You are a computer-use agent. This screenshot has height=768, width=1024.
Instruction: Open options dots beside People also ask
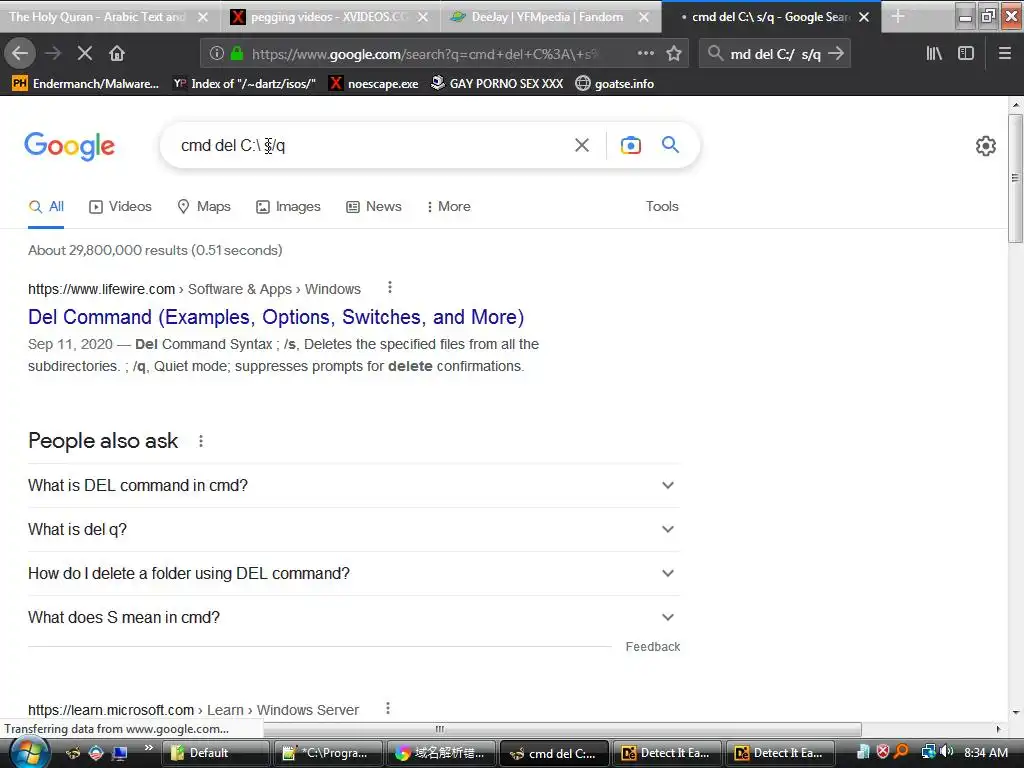(201, 441)
